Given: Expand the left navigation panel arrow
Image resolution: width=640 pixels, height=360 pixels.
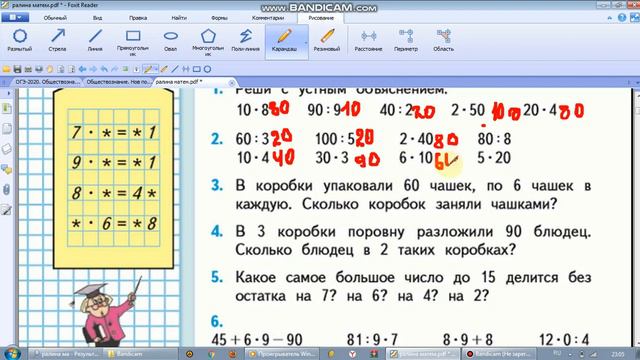Looking at the screenshot, I should tap(8, 93).
